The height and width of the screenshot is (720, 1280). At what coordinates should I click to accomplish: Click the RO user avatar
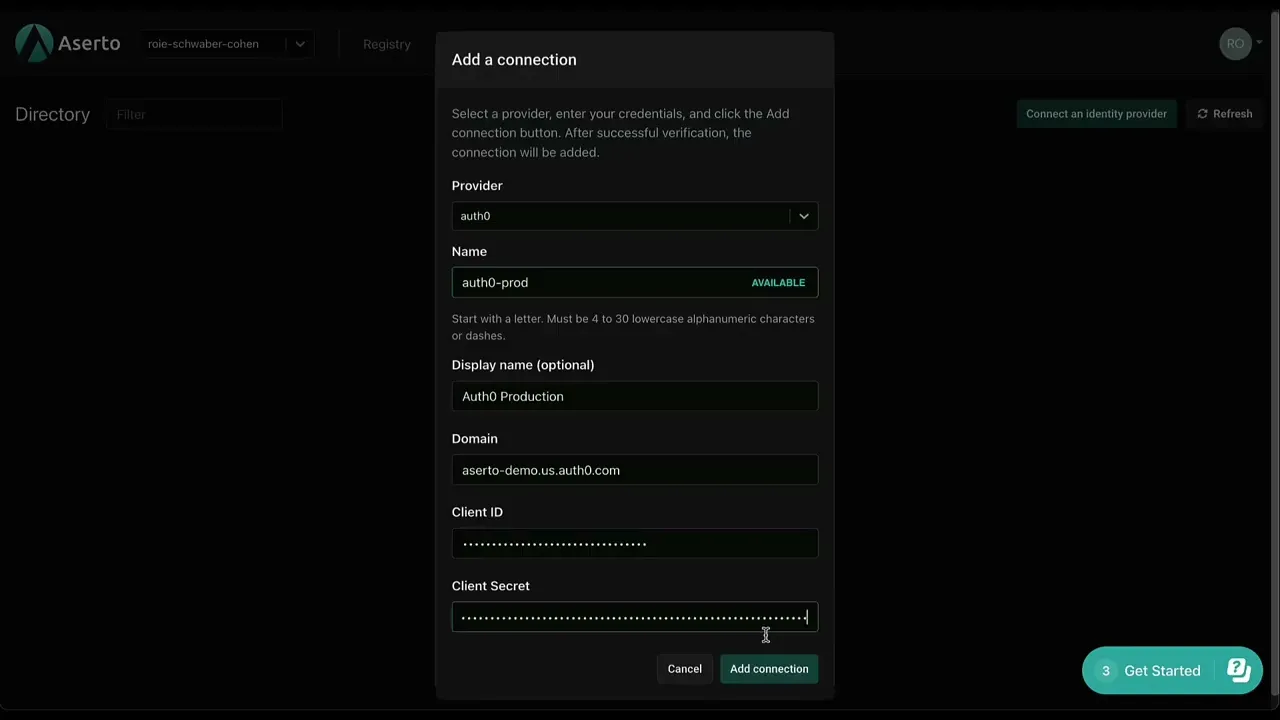[1235, 44]
